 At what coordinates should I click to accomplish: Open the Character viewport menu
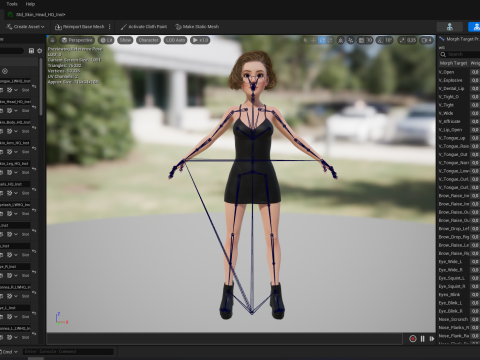point(148,40)
